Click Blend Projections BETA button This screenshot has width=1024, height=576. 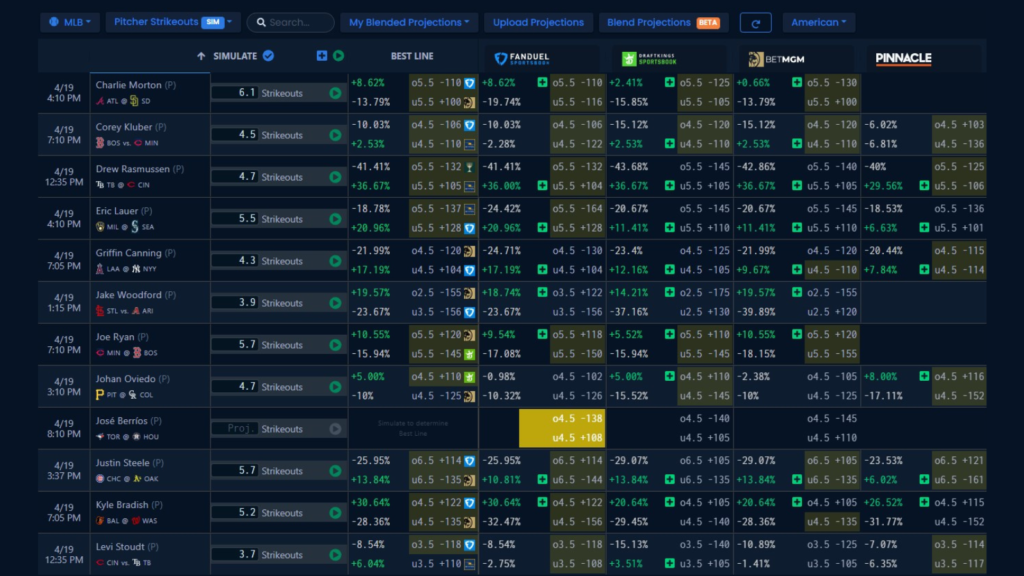(663, 22)
